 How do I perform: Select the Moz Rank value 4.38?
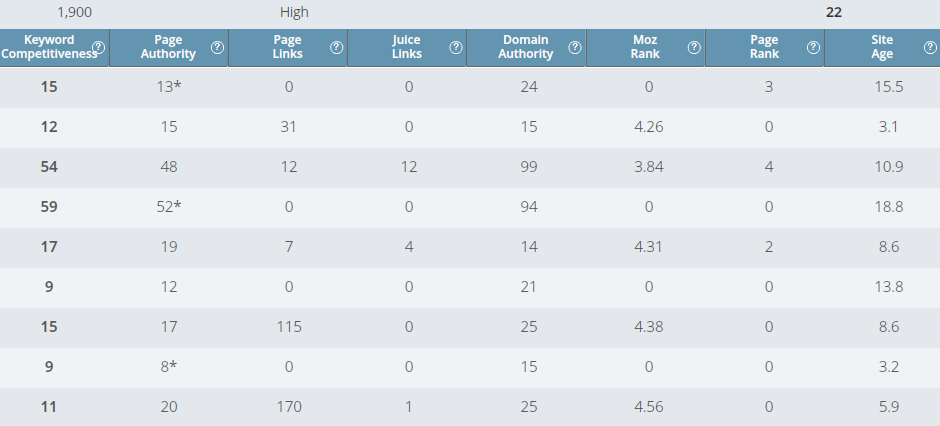(649, 327)
